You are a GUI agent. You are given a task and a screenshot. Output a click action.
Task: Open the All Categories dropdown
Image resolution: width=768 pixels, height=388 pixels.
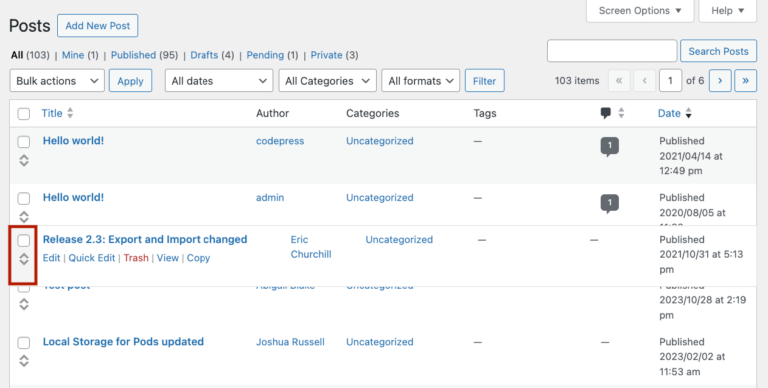327,81
